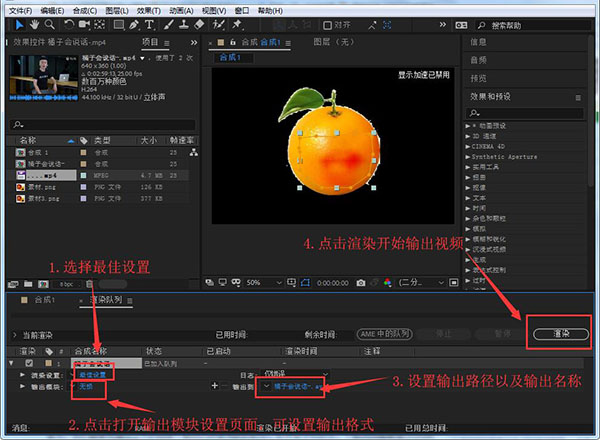
Task: Open the 图层(L) menu
Action: [117, 11]
